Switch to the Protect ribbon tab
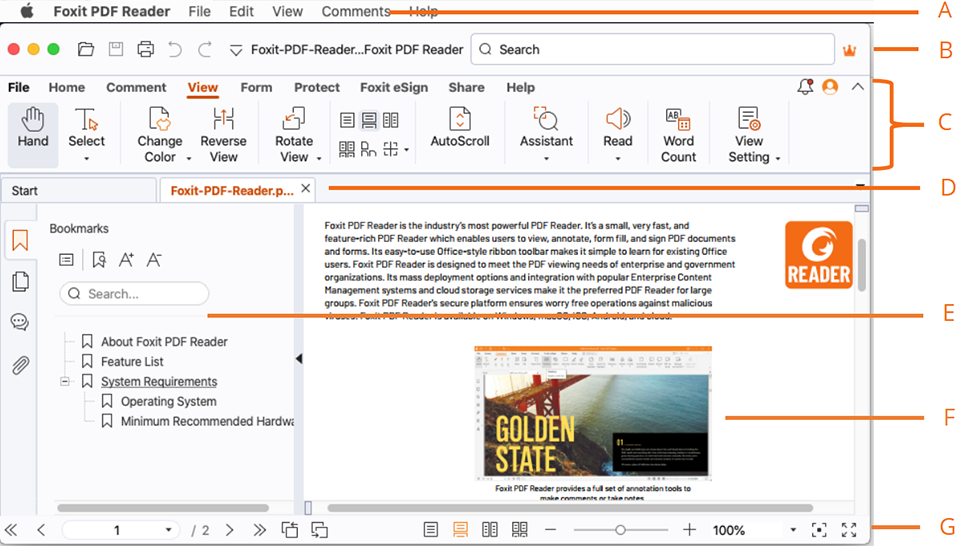Image resolution: width=960 pixels, height=546 pixels. click(317, 88)
